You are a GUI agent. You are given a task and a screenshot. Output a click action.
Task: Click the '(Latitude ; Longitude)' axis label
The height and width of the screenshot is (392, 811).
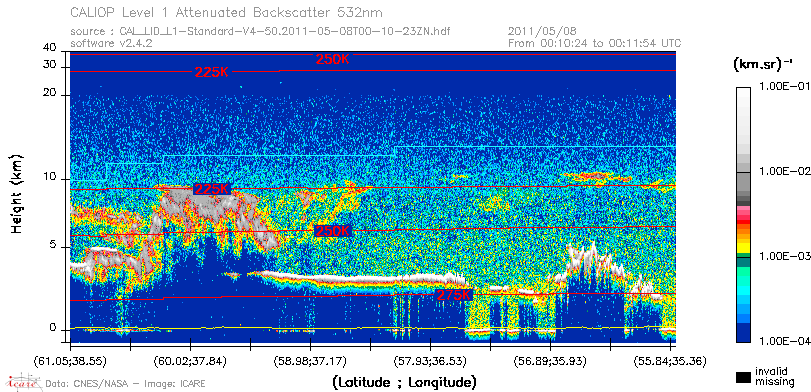click(x=404, y=383)
